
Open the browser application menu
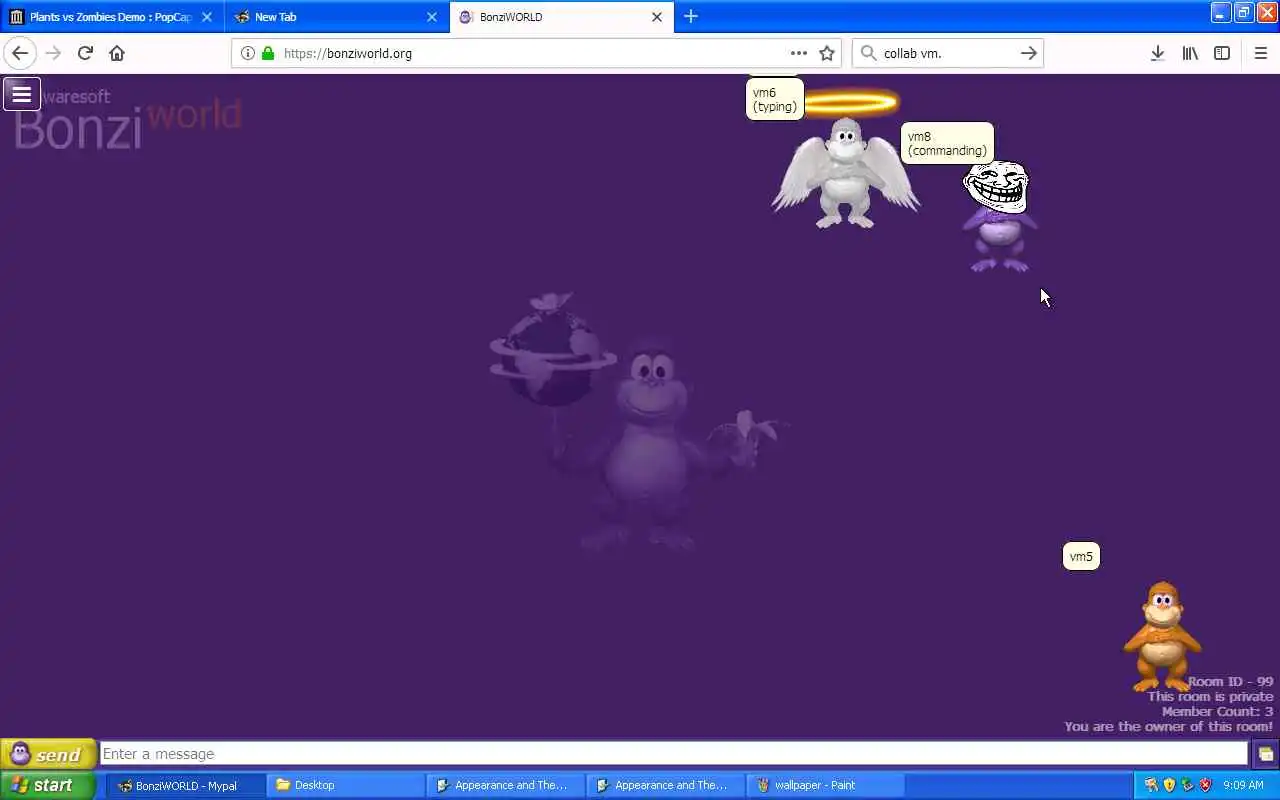[x=1260, y=53]
